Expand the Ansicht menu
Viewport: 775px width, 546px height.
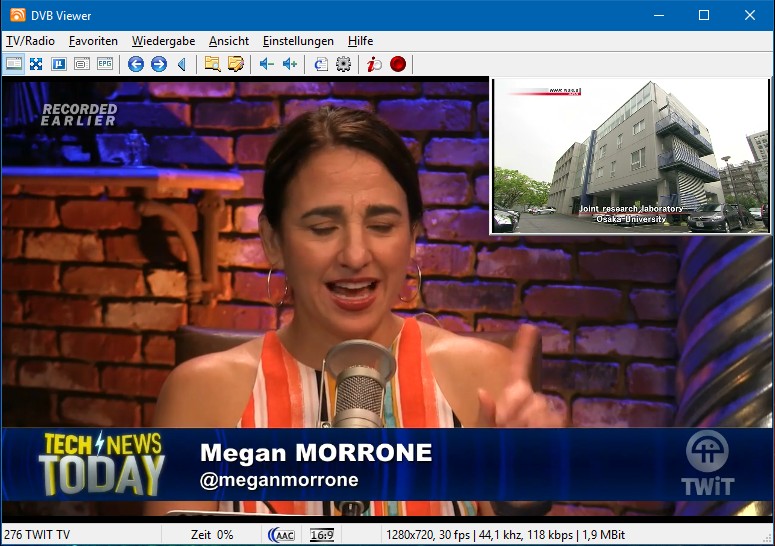click(x=229, y=41)
